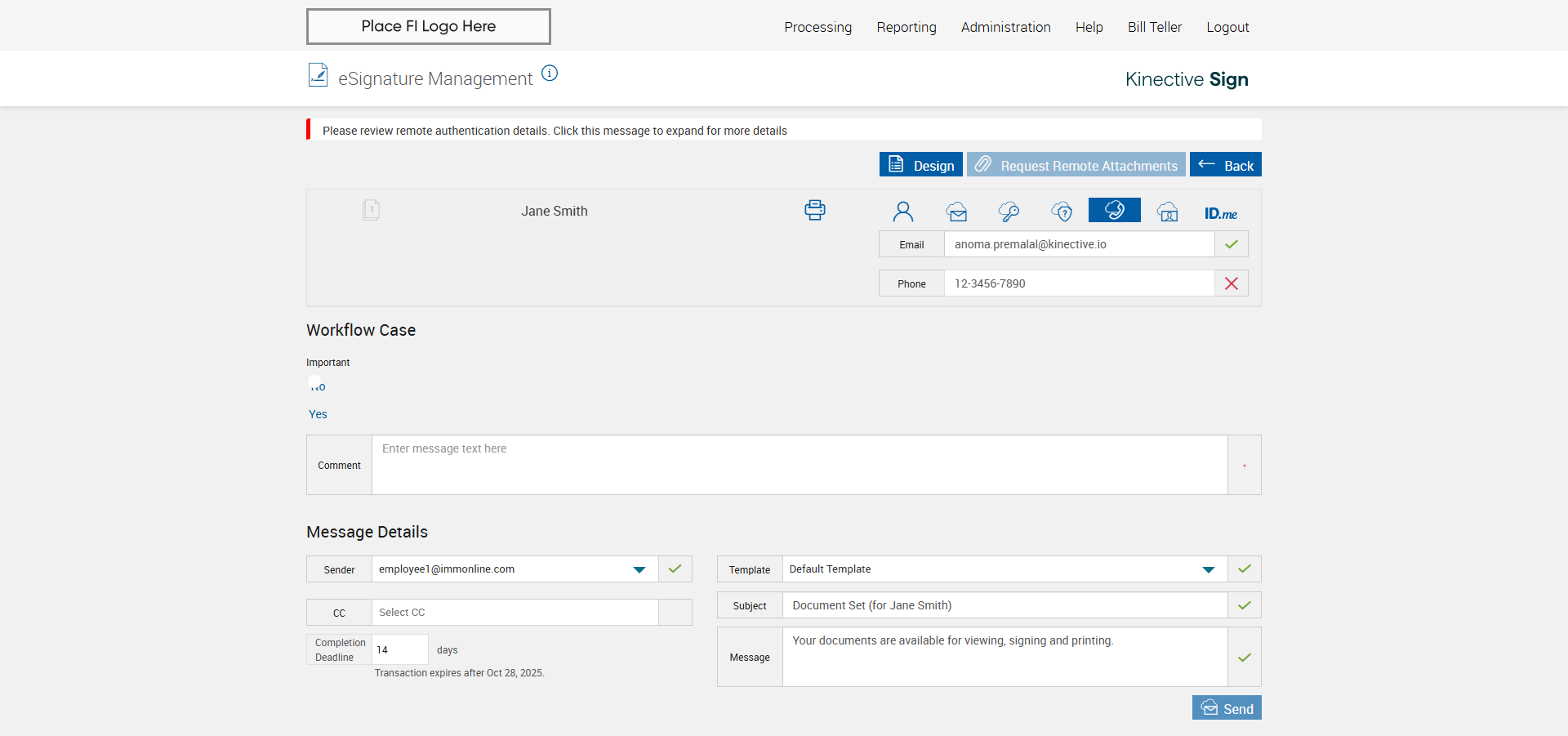
Task: Set Important to No
Action: 318,386
